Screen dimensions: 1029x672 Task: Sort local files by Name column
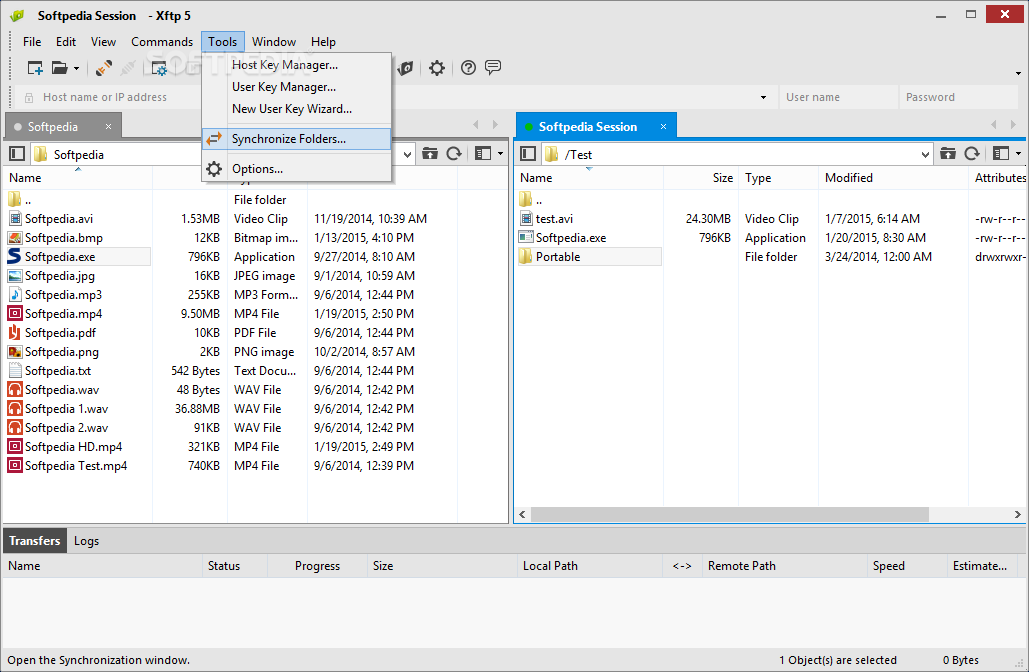click(77, 178)
